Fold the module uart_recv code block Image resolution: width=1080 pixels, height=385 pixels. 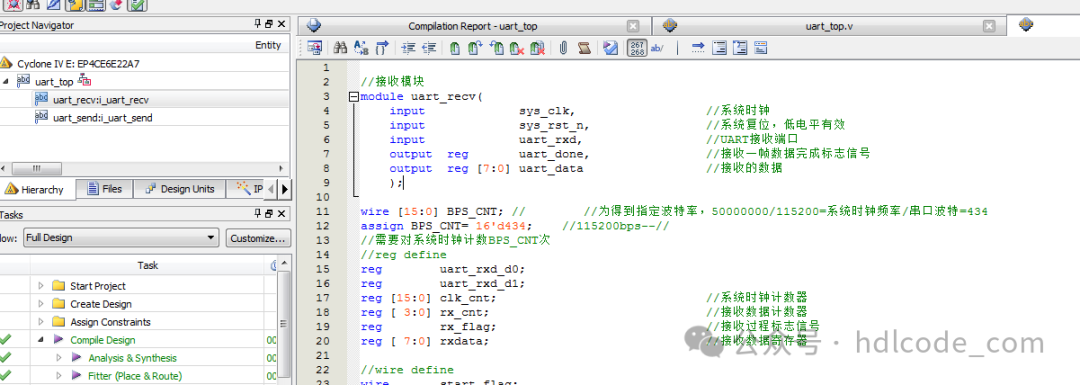(353, 97)
